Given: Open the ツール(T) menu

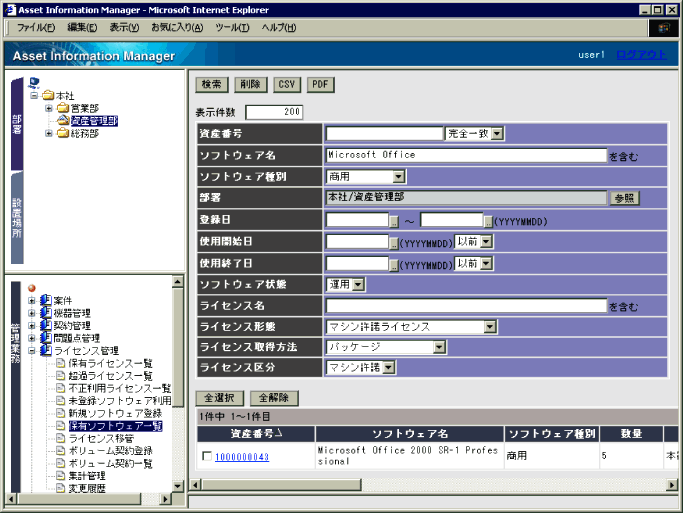Looking at the screenshot, I should point(232,28).
